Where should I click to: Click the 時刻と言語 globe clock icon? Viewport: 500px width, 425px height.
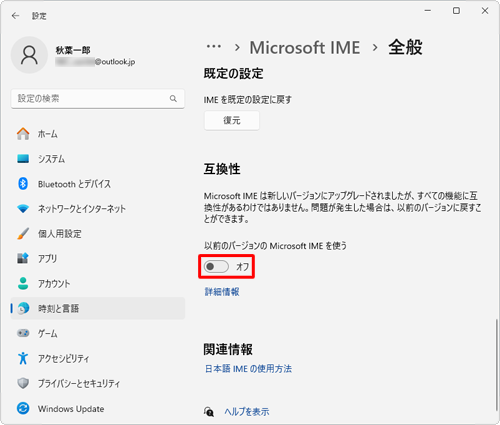[23, 308]
